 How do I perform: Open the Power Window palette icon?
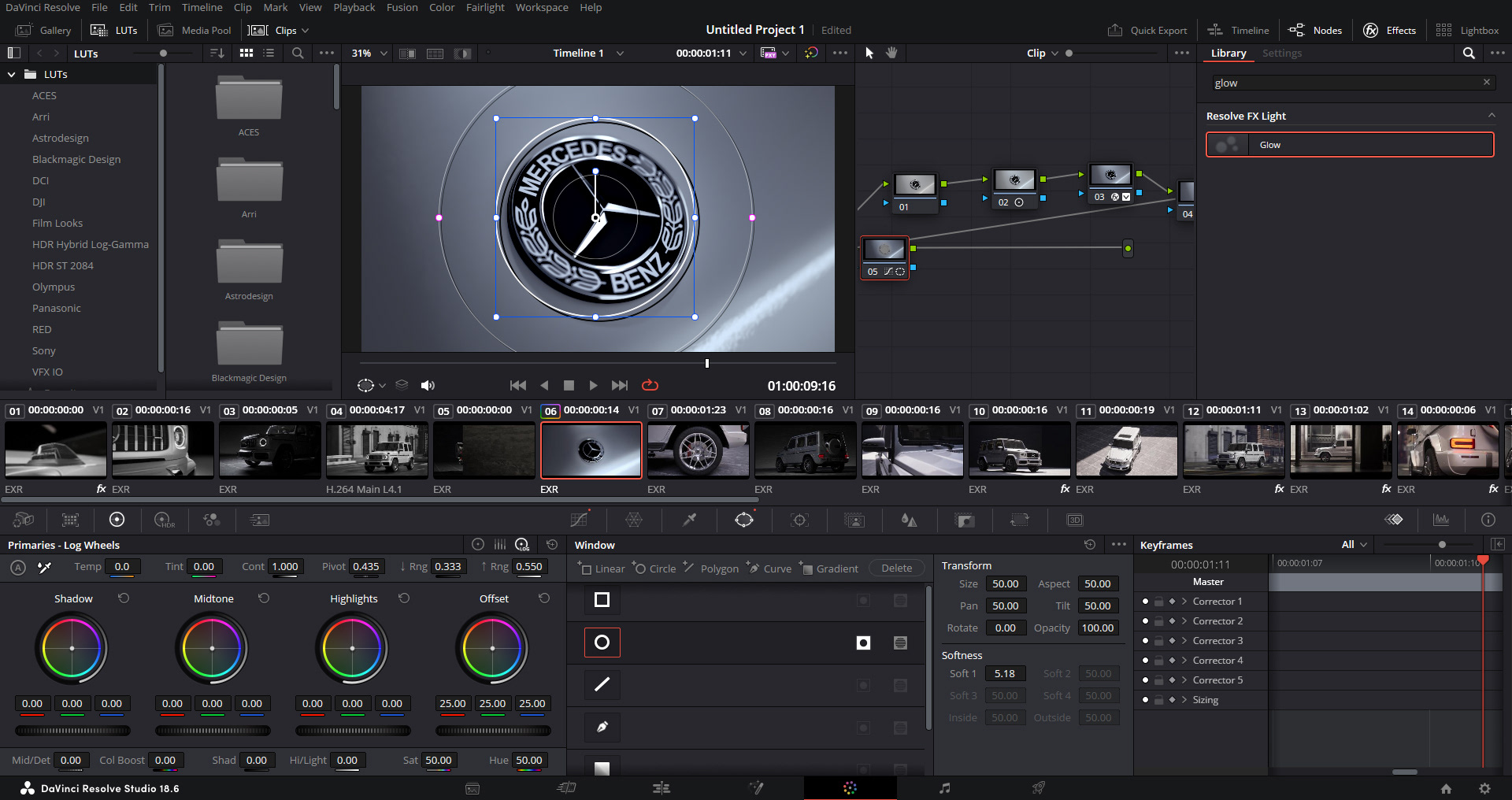[x=744, y=520]
